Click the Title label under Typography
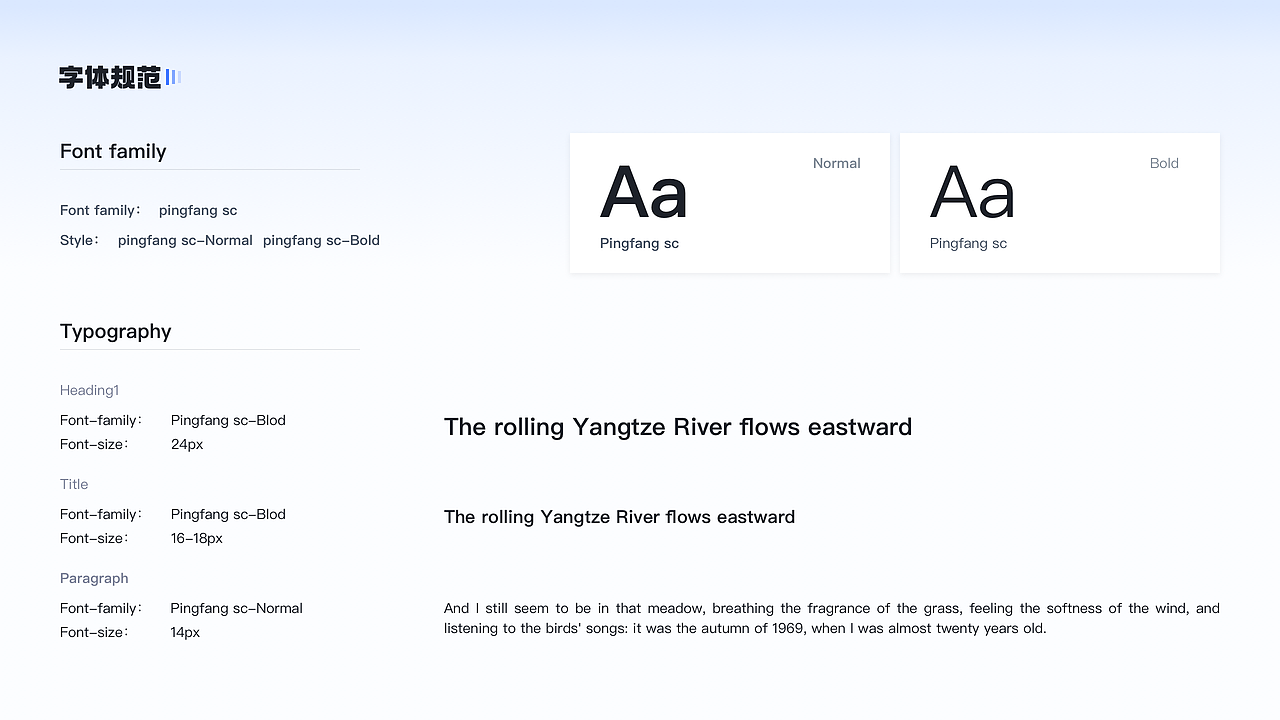 click(74, 484)
